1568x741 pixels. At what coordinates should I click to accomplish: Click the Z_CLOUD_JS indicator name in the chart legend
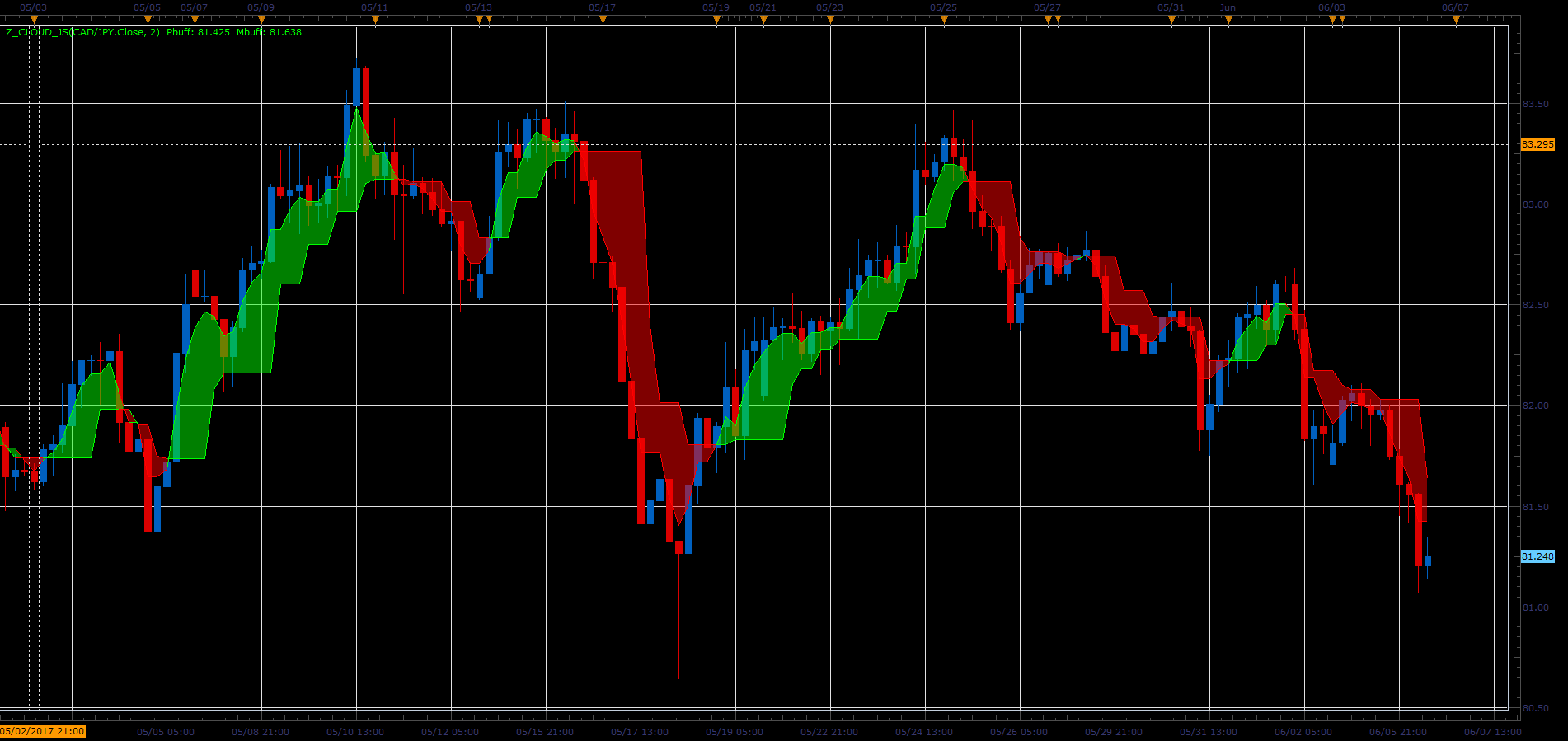click(x=82, y=33)
